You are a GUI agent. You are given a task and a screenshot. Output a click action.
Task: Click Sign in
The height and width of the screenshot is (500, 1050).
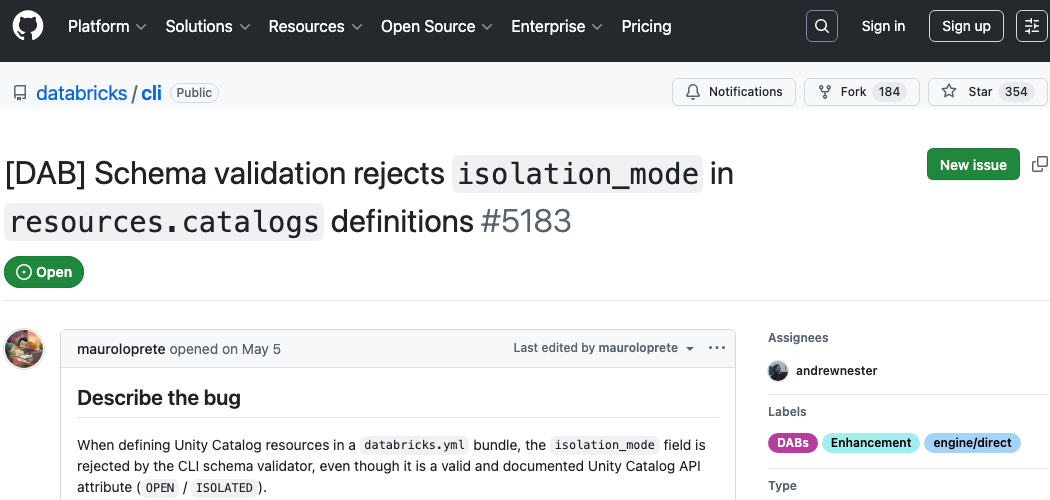[x=883, y=26]
